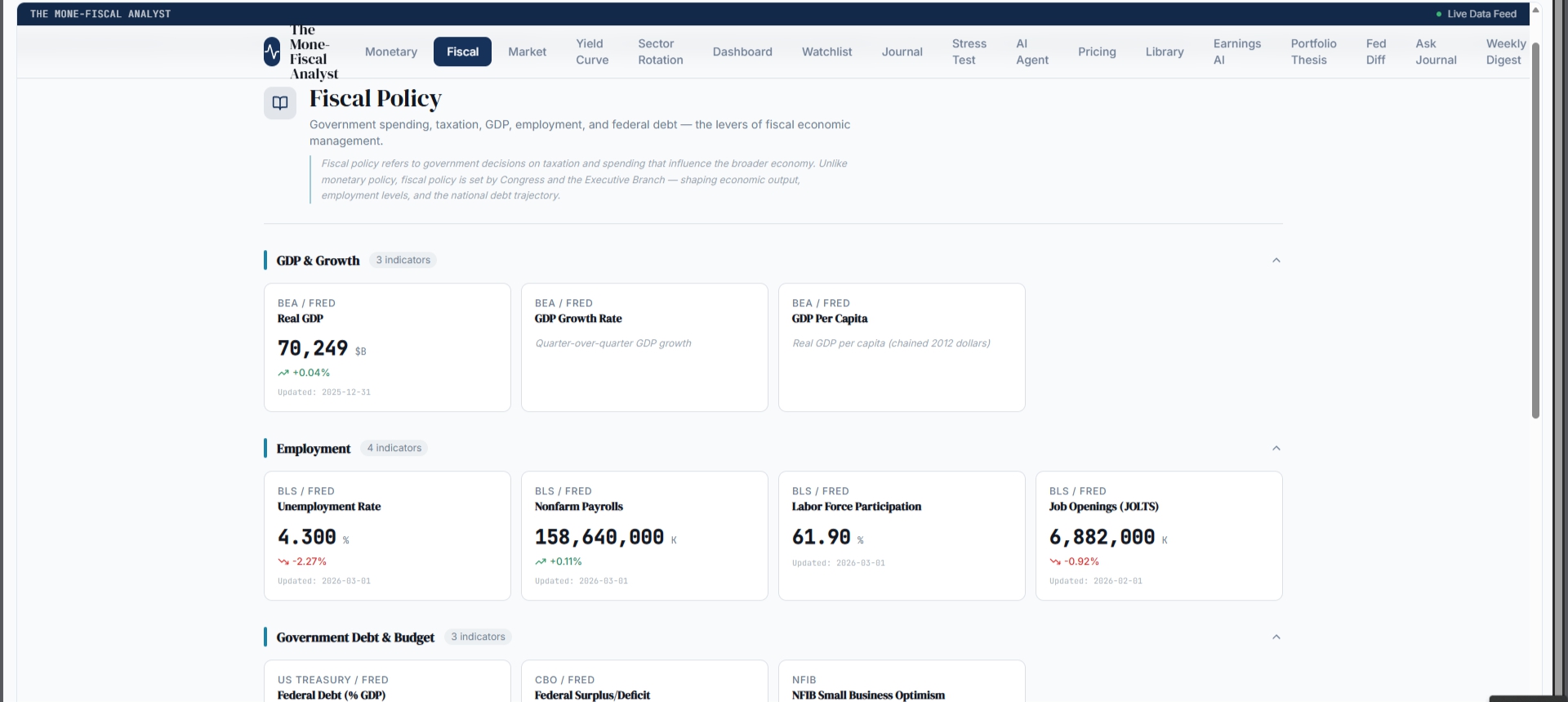This screenshot has height=702, width=1568.
Task: Click the vertical page scrollbar thumb
Action: pyautogui.click(x=1535, y=230)
